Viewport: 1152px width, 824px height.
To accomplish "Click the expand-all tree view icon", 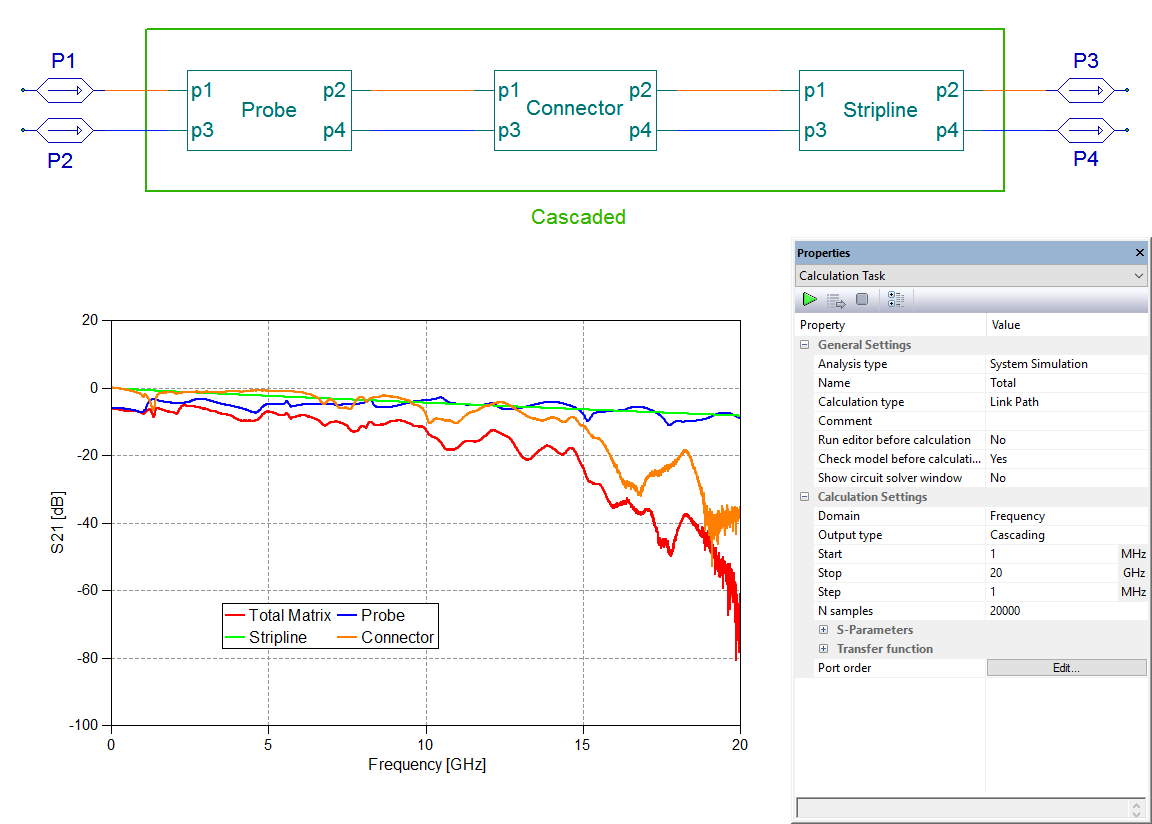I will (x=895, y=299).
